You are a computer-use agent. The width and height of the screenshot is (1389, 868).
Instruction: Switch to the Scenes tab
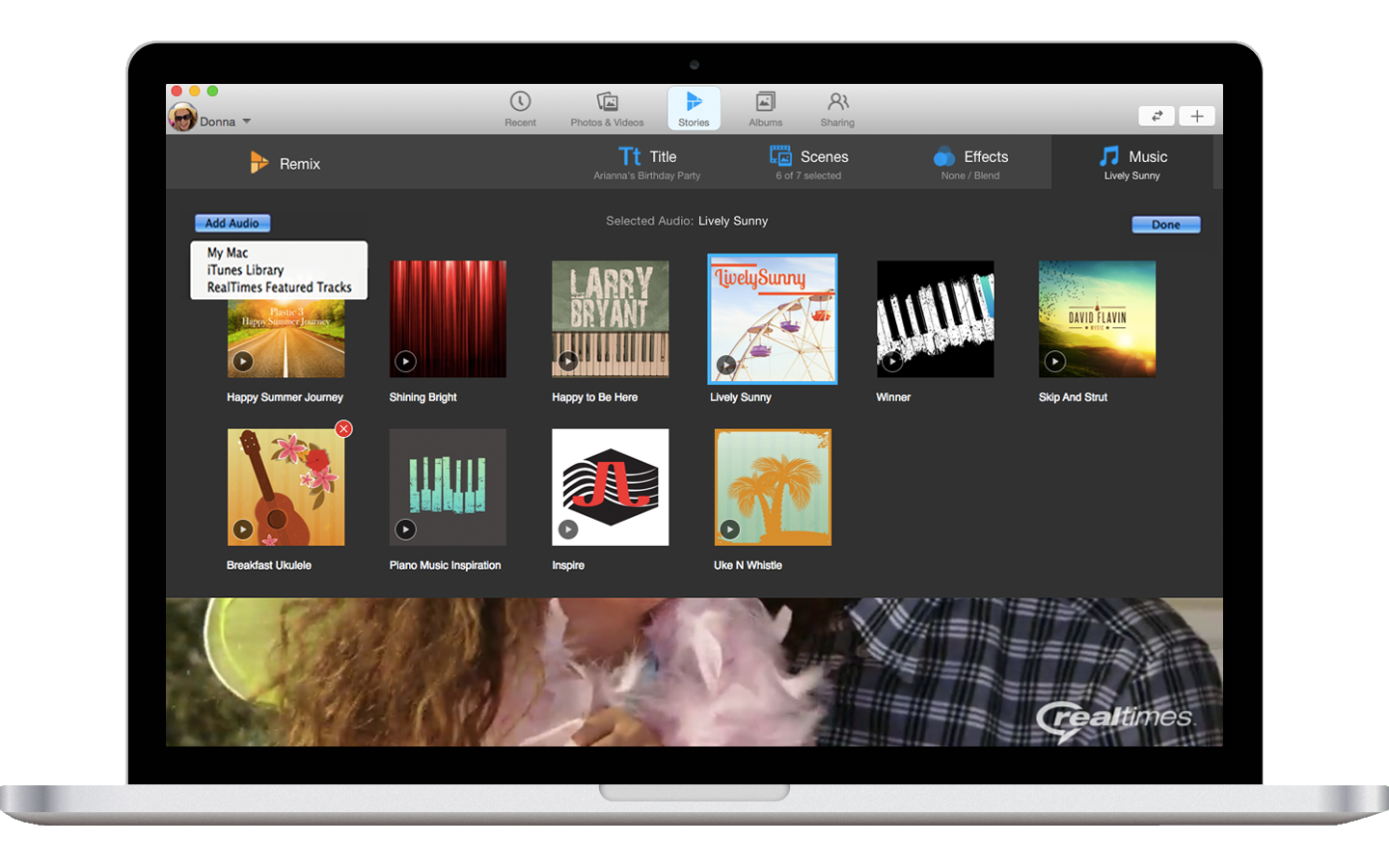click(x=809, y=163)
